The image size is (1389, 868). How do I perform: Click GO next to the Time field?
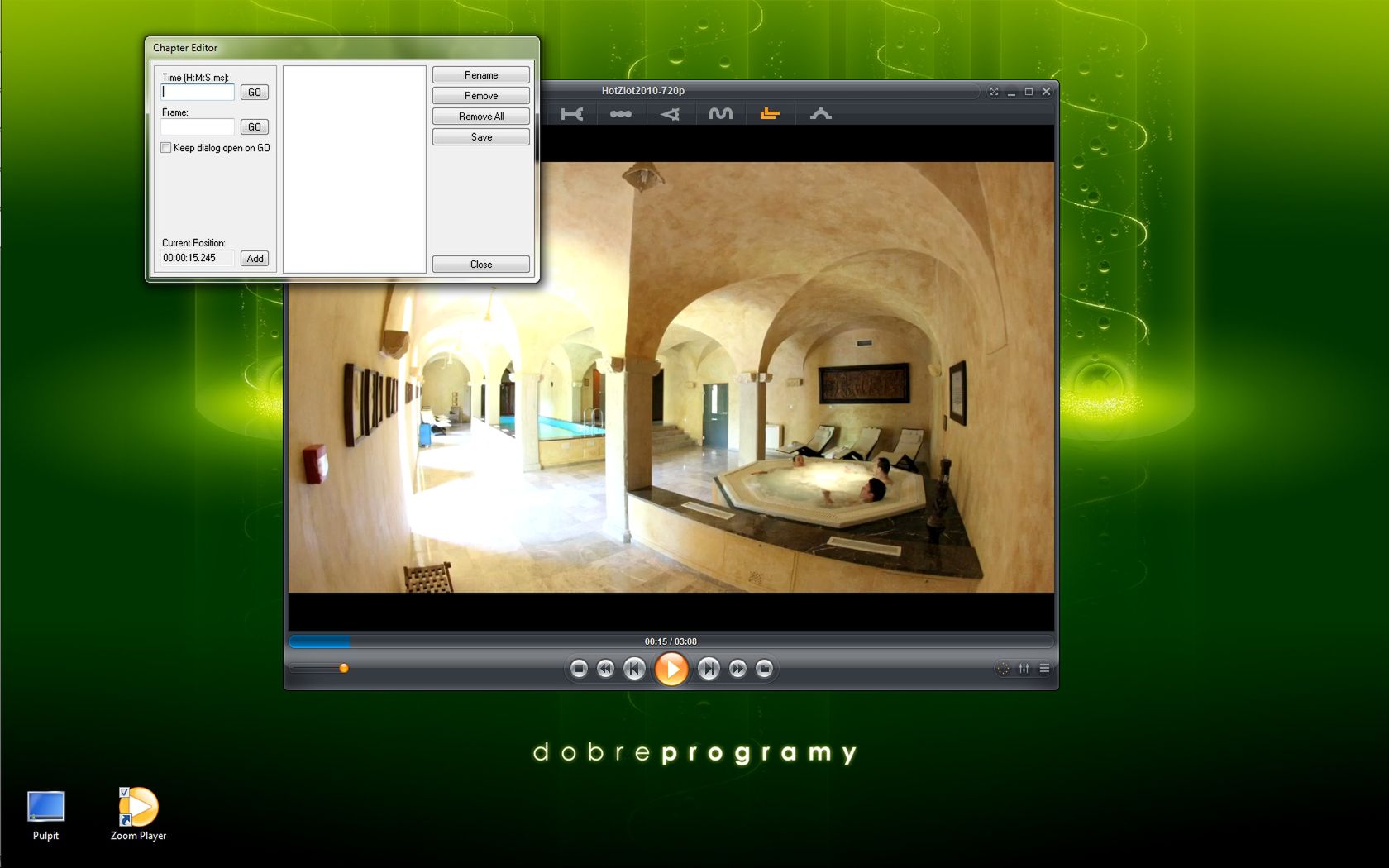pos(255,93)
